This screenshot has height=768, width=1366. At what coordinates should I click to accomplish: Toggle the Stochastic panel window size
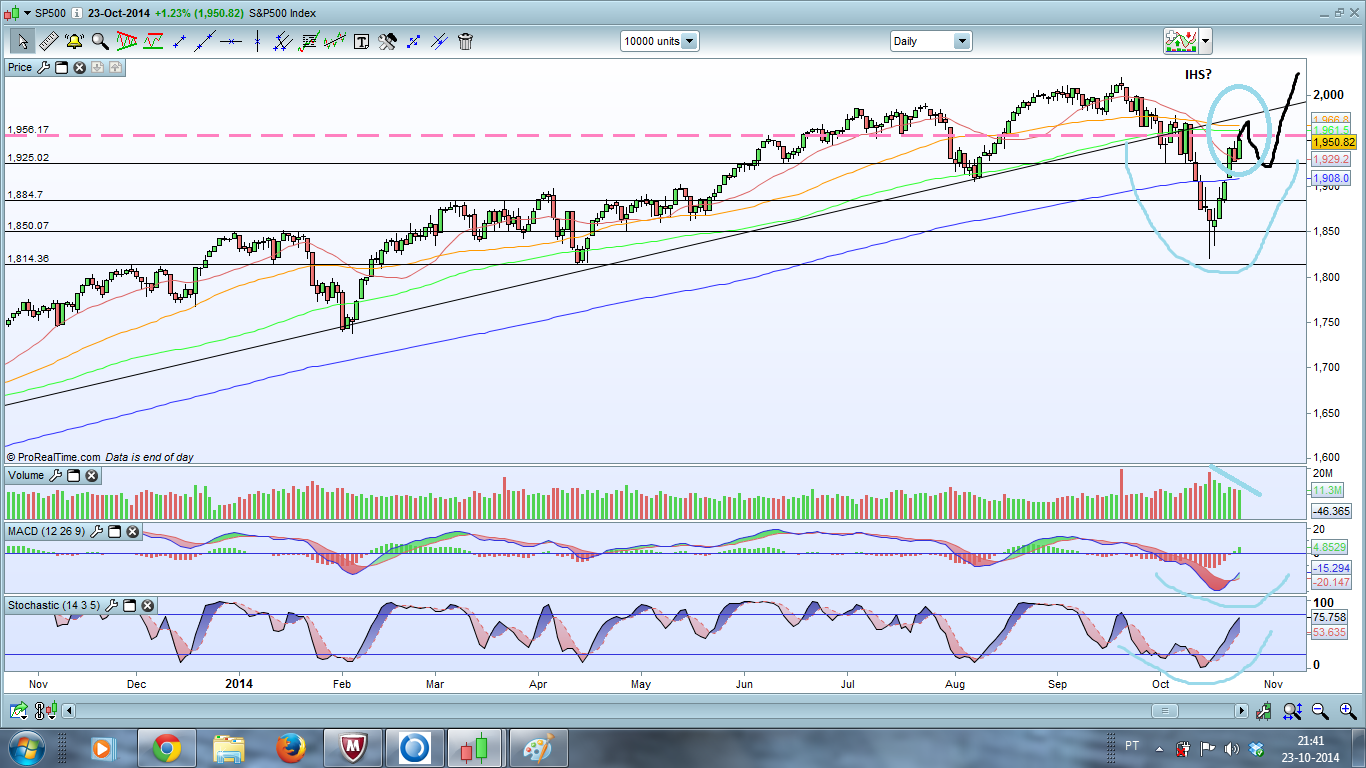click(130, 605)
